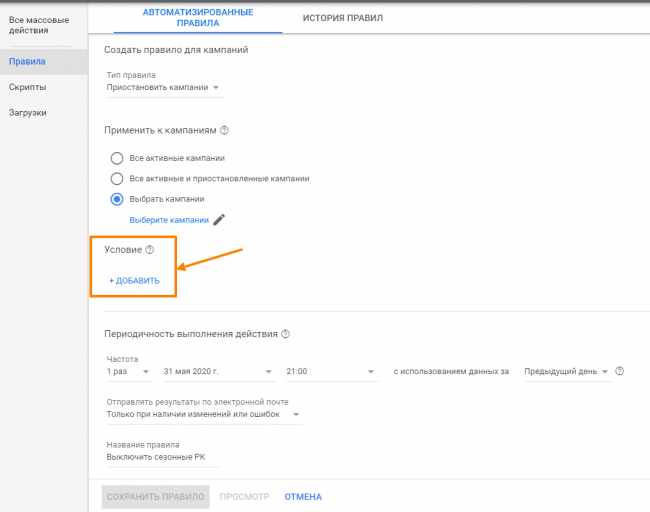Click the + ДОБАВИТЬ condition button
The image size is (650, 512).
[134, 281]
